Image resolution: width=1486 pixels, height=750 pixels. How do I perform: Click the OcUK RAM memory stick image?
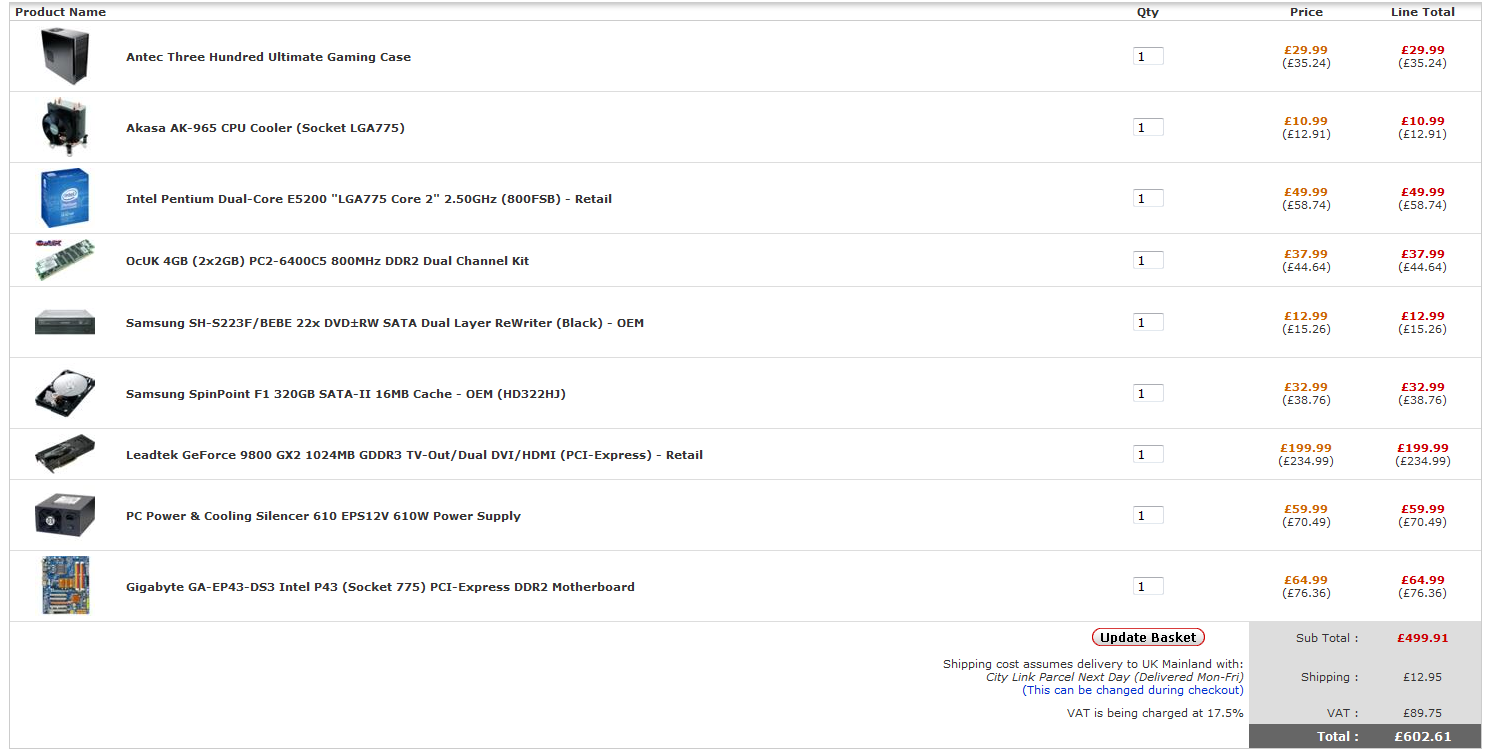[x=65, y=260]
